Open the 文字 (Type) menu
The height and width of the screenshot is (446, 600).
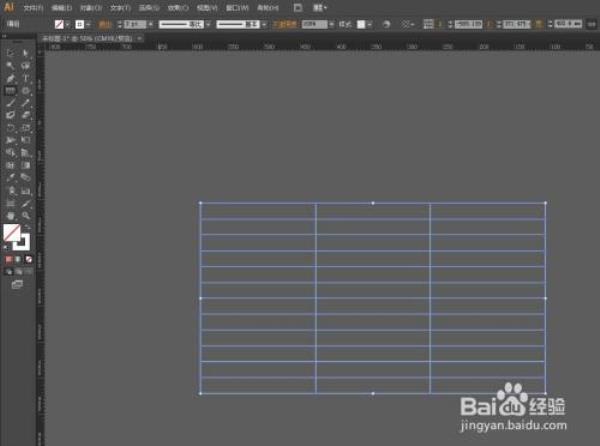click(x=120, y=8)
